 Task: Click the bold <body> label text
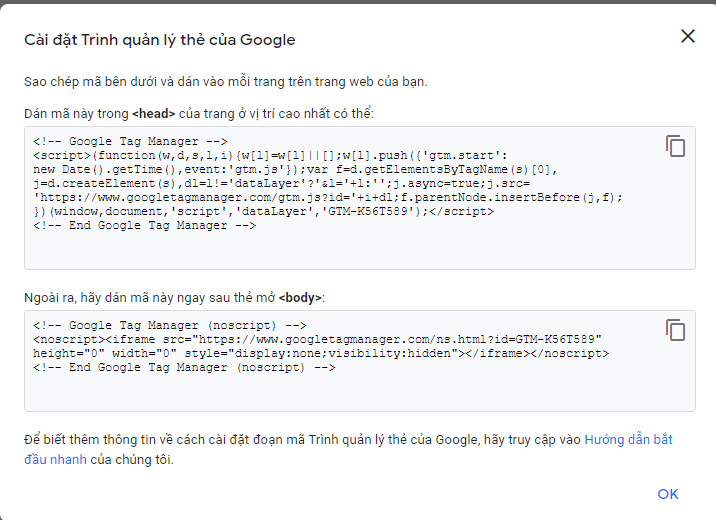coord(300,298)
